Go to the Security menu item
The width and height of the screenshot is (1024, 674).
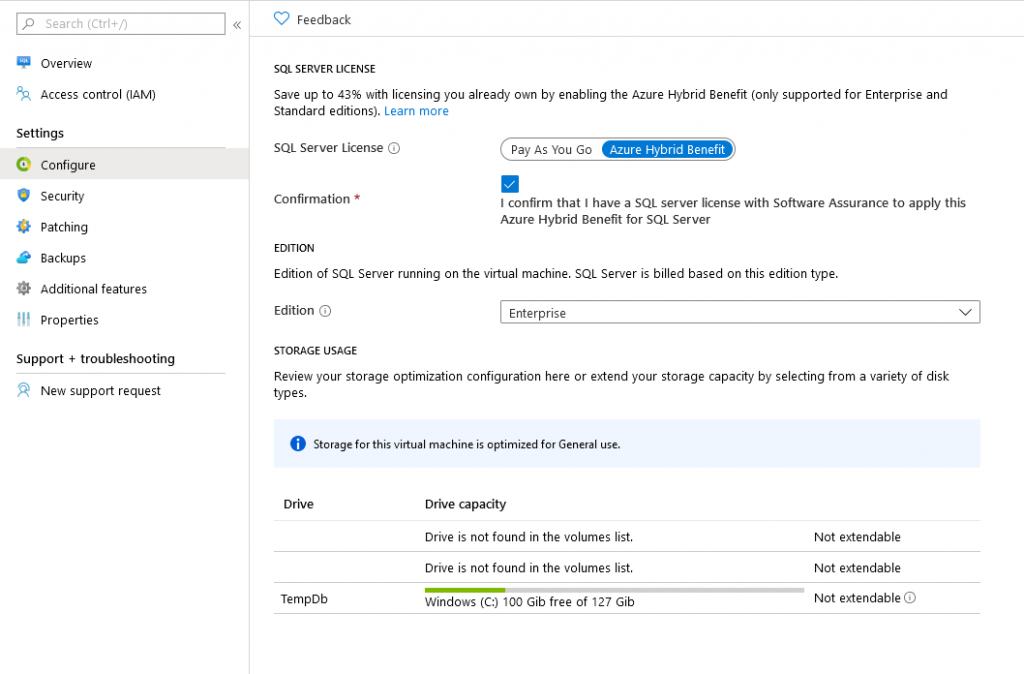click(x=124, y=195)
